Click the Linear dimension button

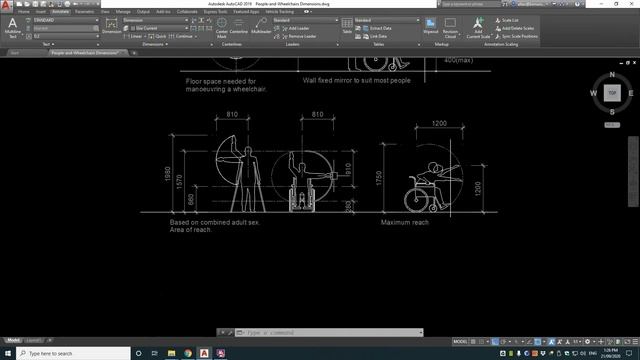pyautogui.click(x=133, y=36)
